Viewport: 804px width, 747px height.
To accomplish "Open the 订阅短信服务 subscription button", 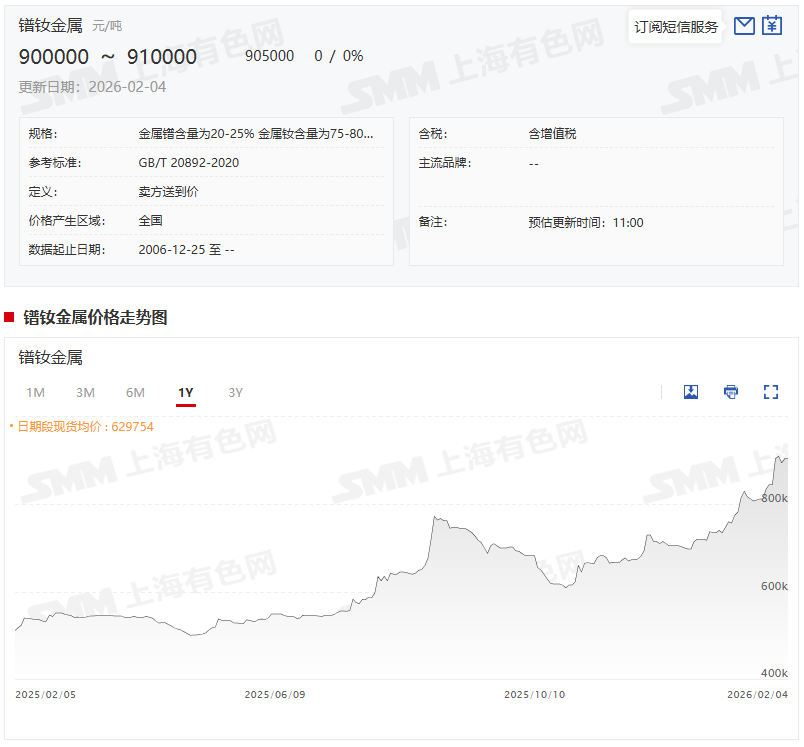I will coord(676,27).
